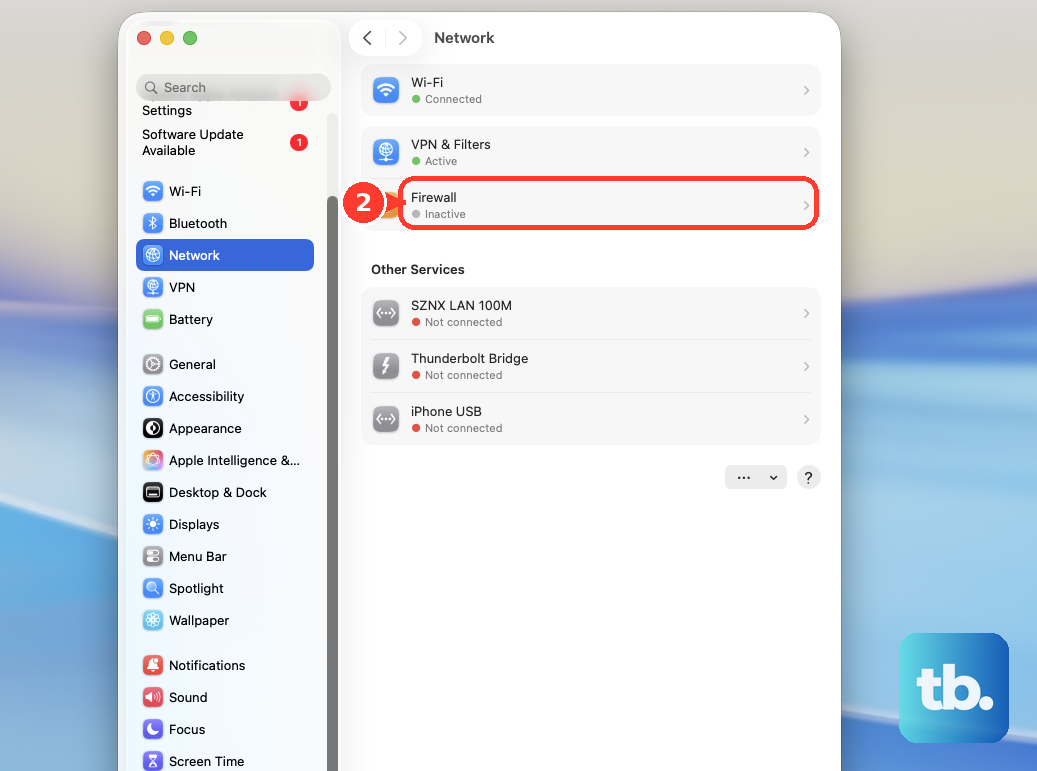Click the SZNX LAN 100M ethernet icon
The width and height of the screenshot is (1037, 771).
click(x=386, y=313)
